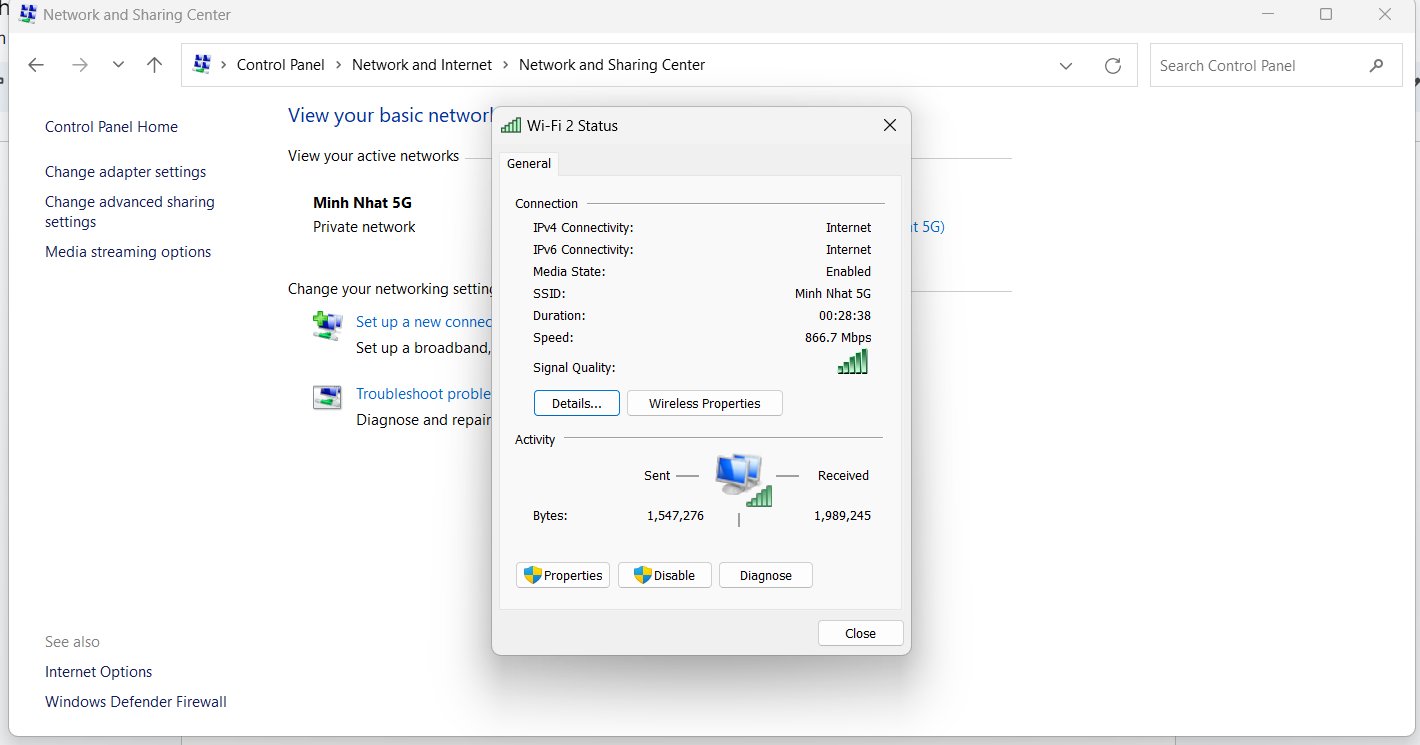
Task: Click the 00:28:38 duration value
Action: (845, 316)
